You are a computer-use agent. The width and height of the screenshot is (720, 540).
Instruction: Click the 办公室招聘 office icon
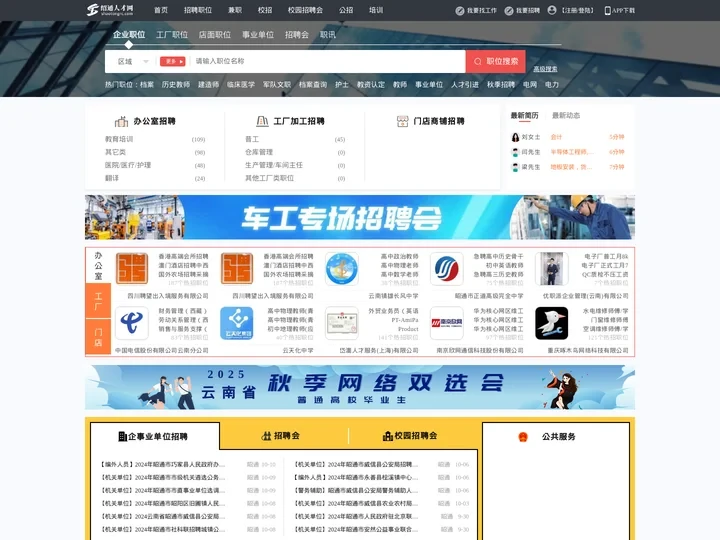click(121, 121)
